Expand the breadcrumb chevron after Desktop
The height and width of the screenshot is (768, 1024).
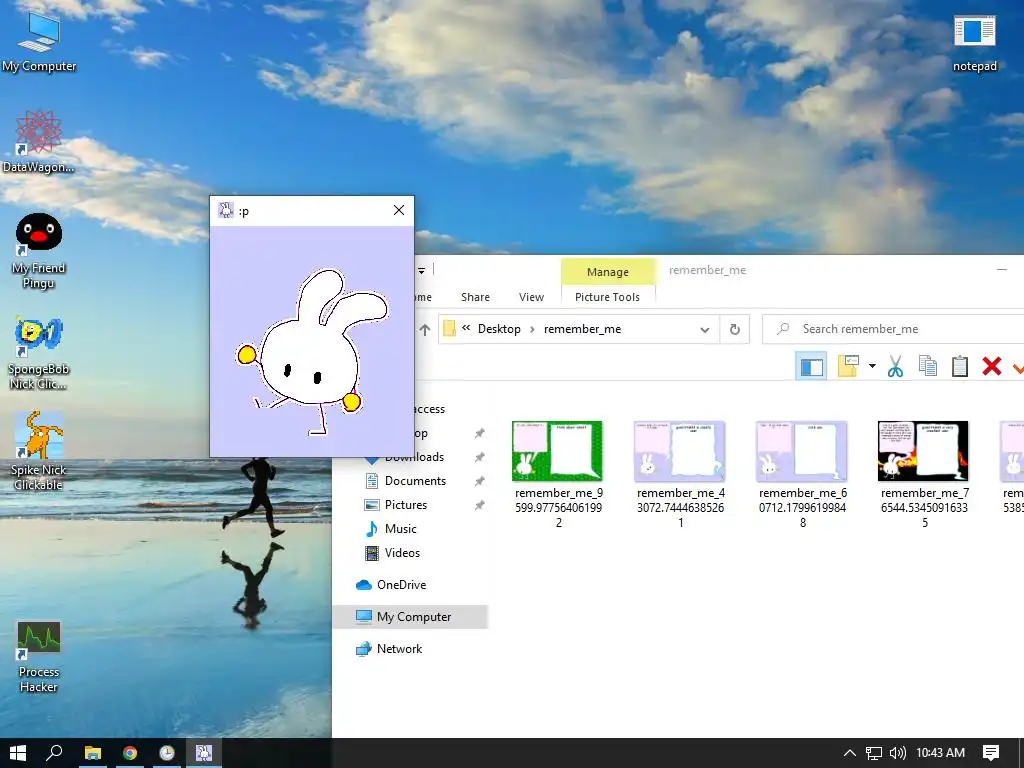click(532, 329)
